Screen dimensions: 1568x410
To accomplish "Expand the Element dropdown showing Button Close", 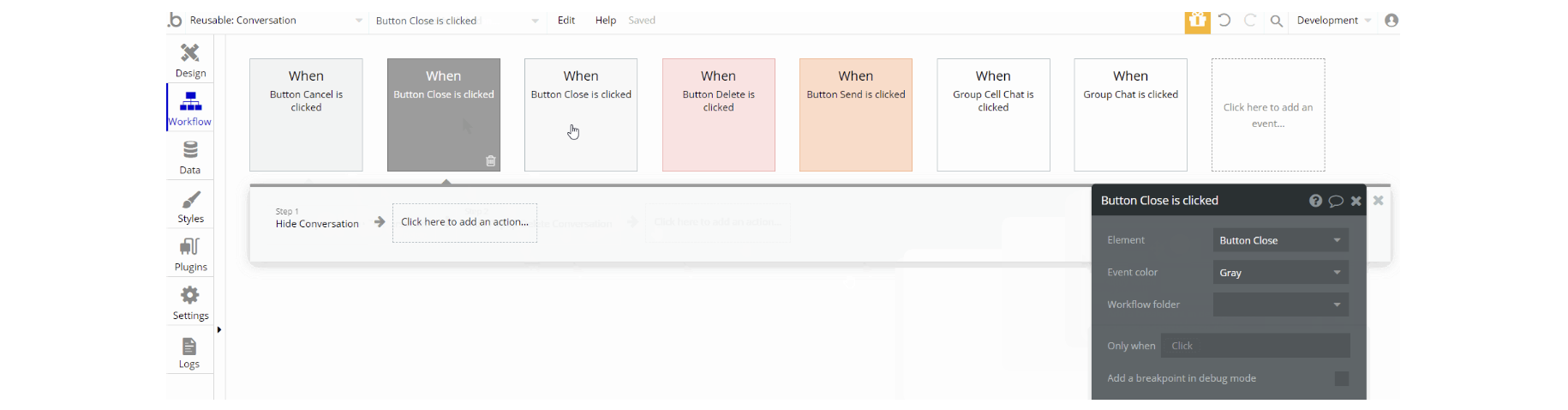I will (x=1280, y=240).
